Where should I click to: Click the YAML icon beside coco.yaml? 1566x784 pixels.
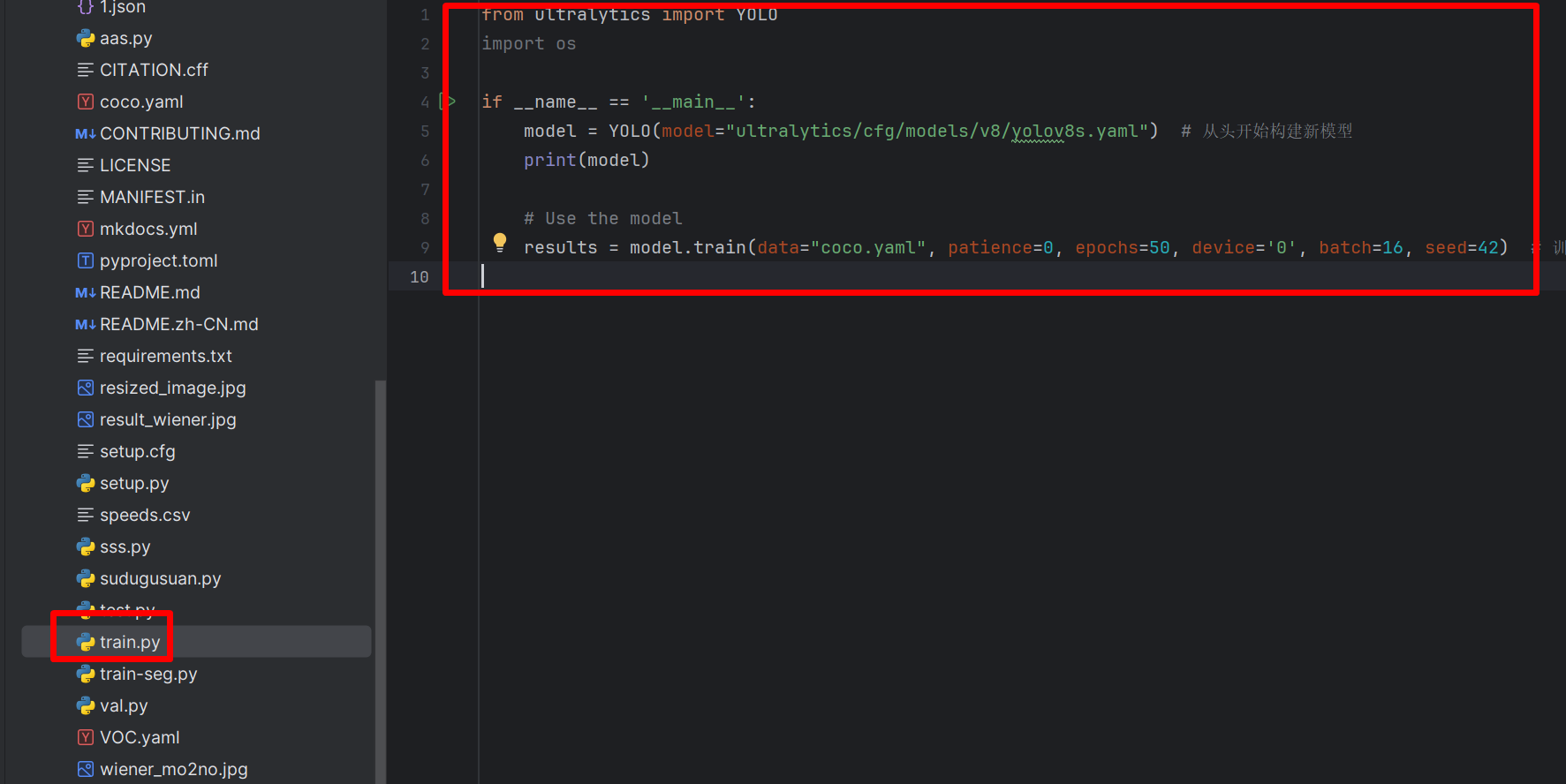[x=86, y=102]
